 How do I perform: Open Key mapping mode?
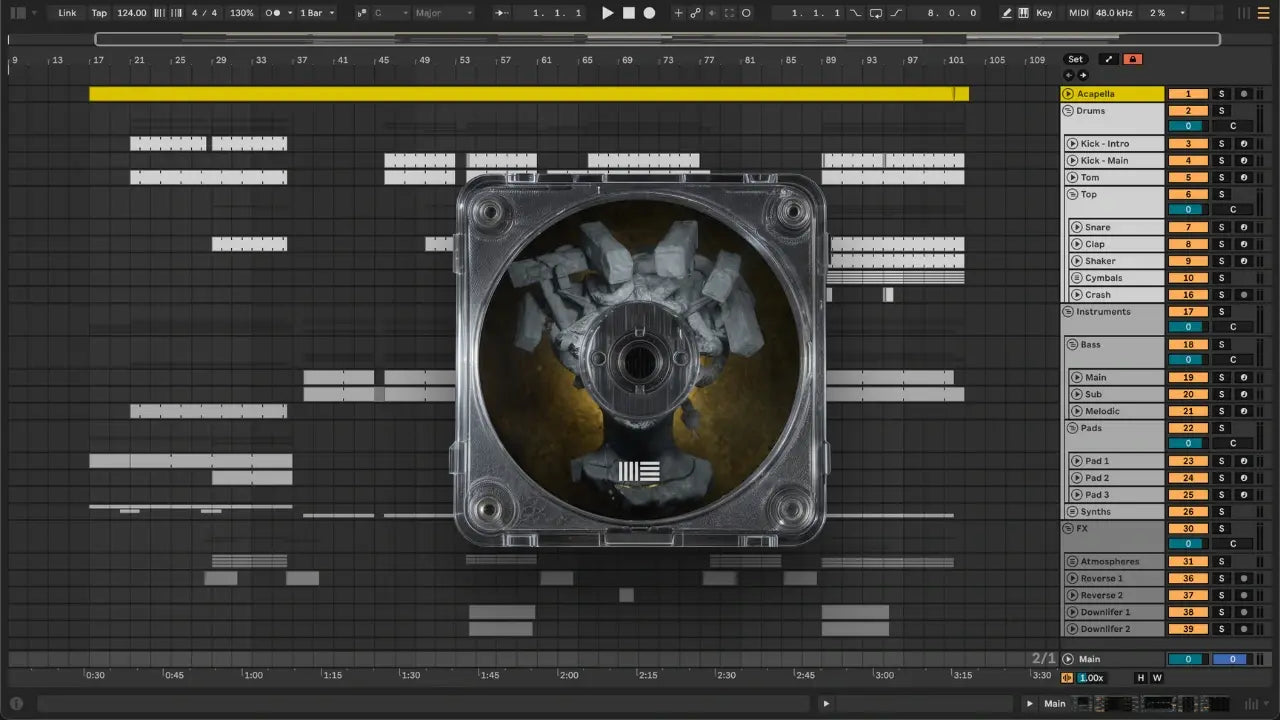coord(1044,13)
